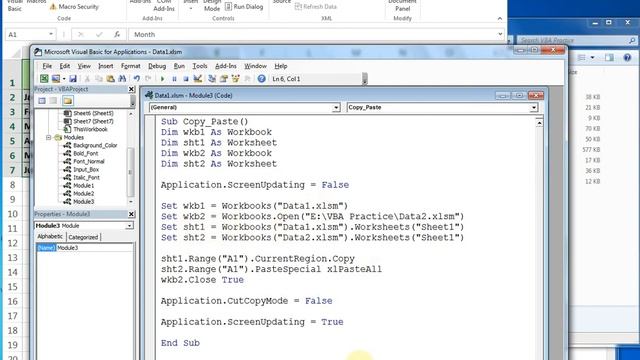Image resolution: width=640 pixels, height=360 pixels.
Task: Switch to the Categorized properties tab
Action: (x=83, y=237)
